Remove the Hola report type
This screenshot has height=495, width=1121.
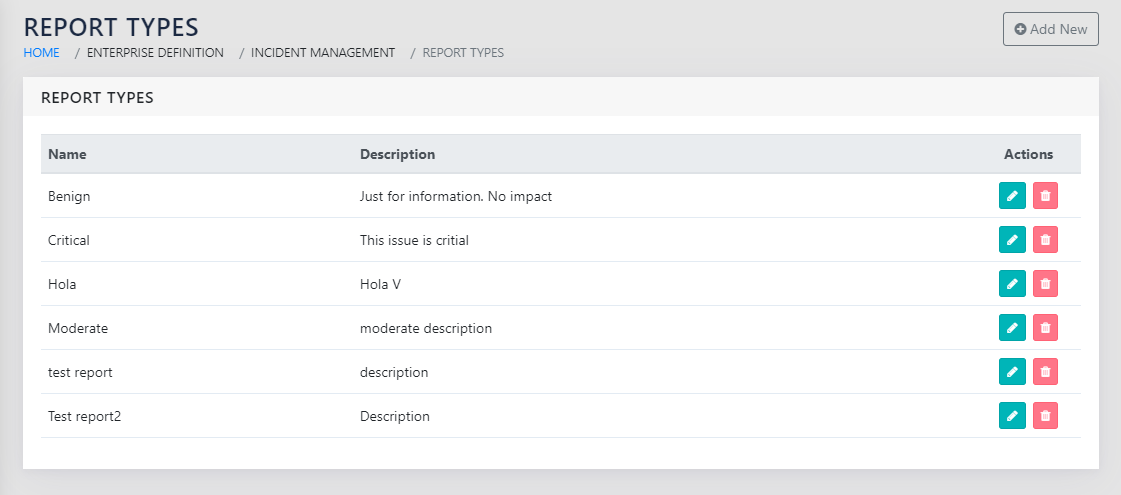click(1045, 284)
